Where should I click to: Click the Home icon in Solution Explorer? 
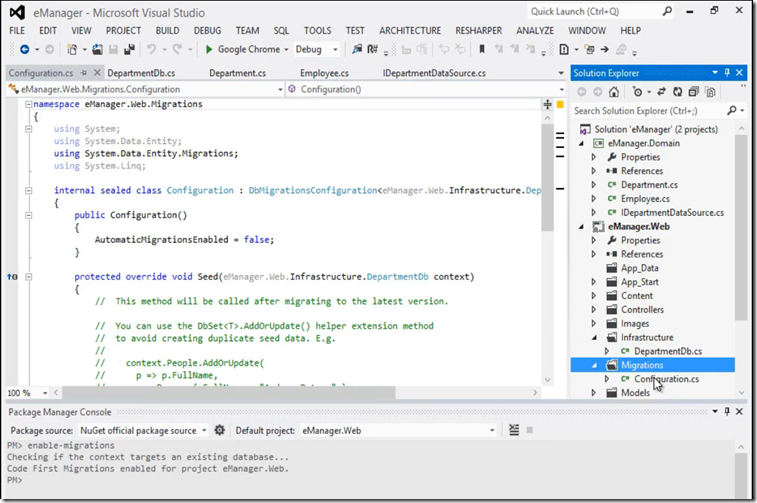[614, 92]
